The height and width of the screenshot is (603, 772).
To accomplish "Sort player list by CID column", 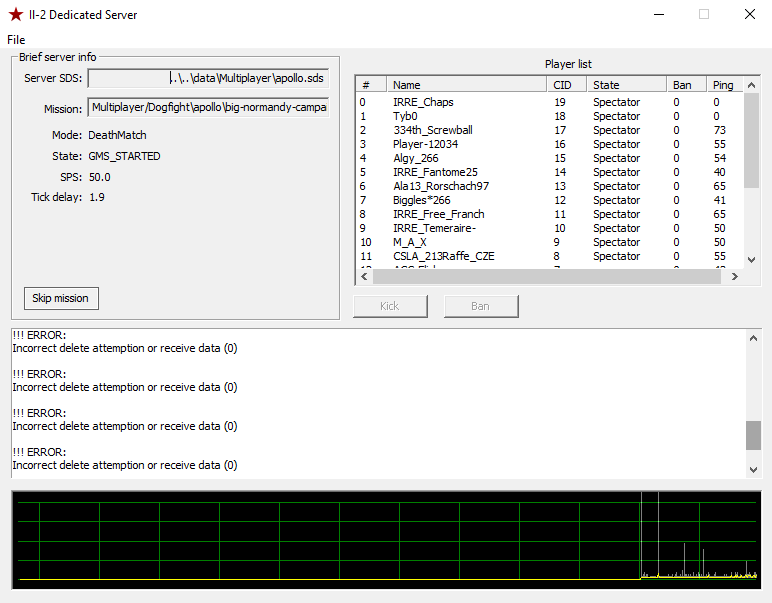I will [x=566, y=85].
